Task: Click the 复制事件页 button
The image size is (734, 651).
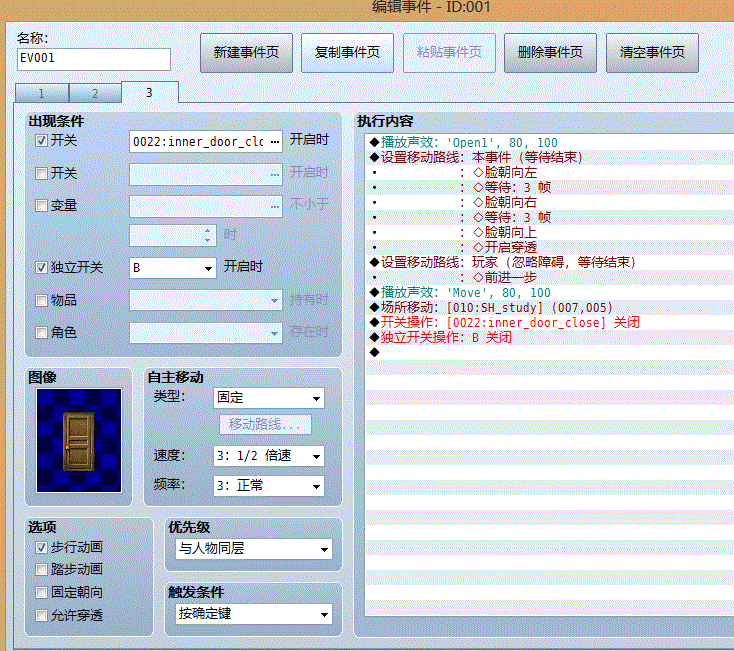Action: pos(347,52)
